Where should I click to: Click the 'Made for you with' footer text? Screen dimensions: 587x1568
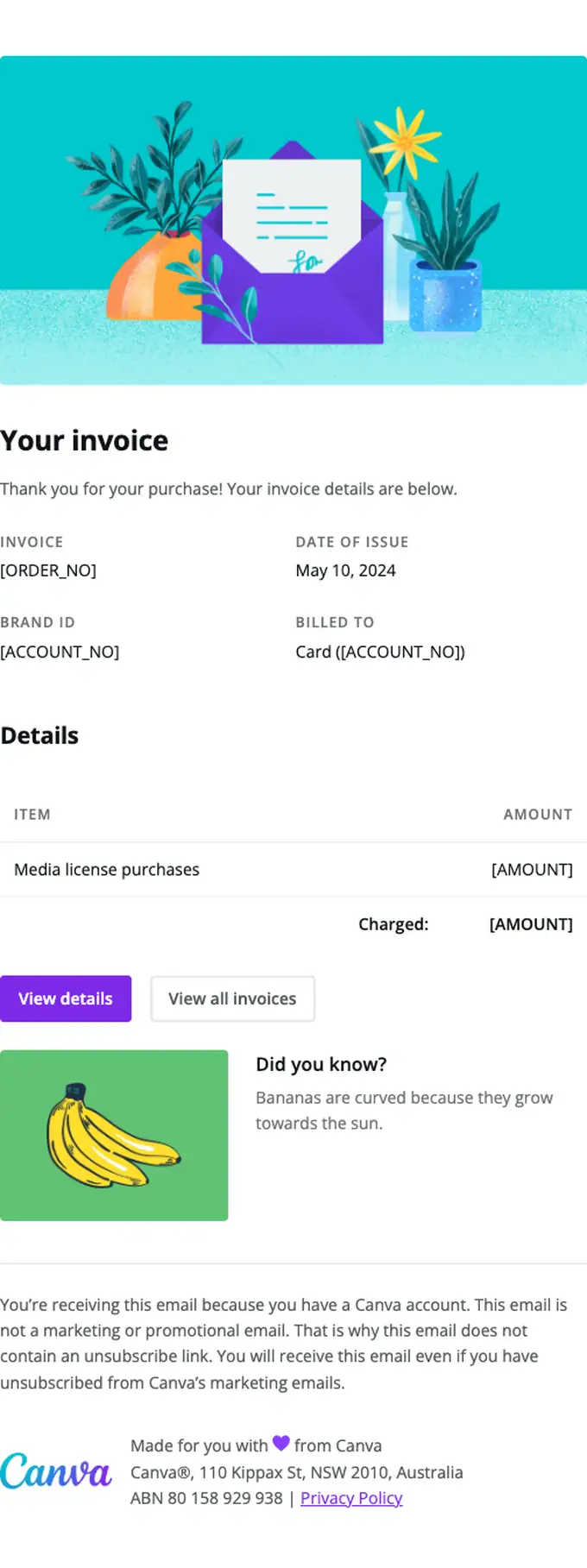tap(199, 1445)
